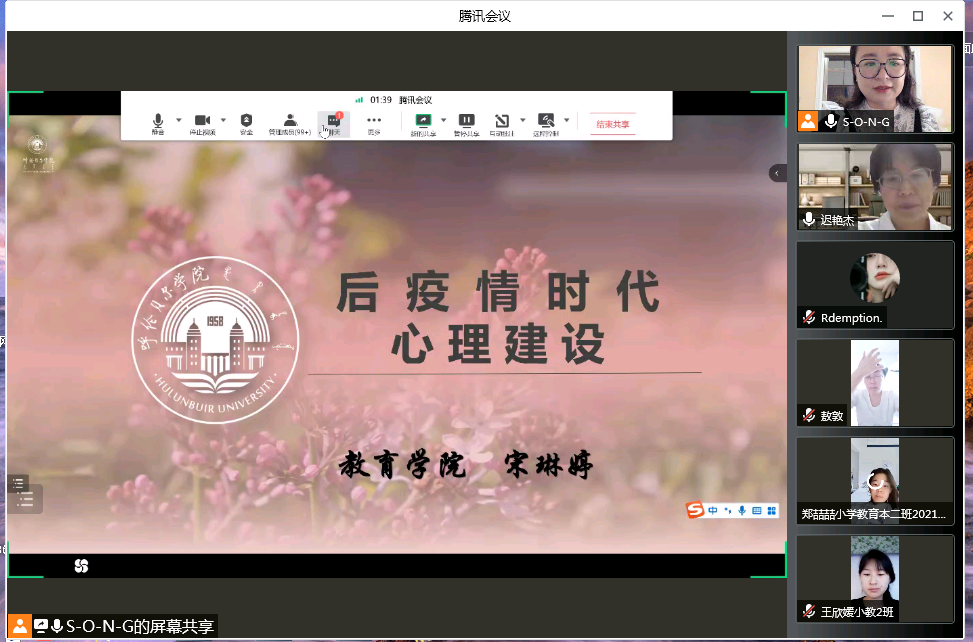Click the Sogou input method S icon
Image resolution: width=973 pixels, height=642 pixels.
click(695, 511)
